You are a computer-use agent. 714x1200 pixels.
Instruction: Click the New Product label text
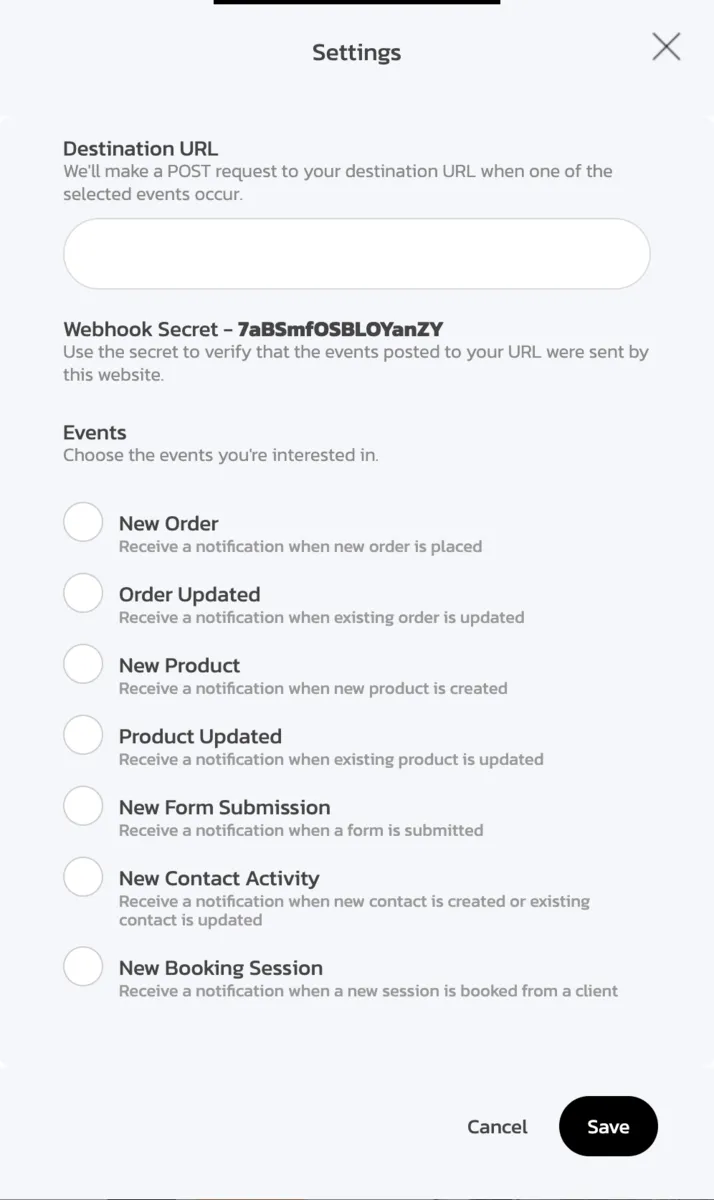pyautogui.click(x=179, y=665)
